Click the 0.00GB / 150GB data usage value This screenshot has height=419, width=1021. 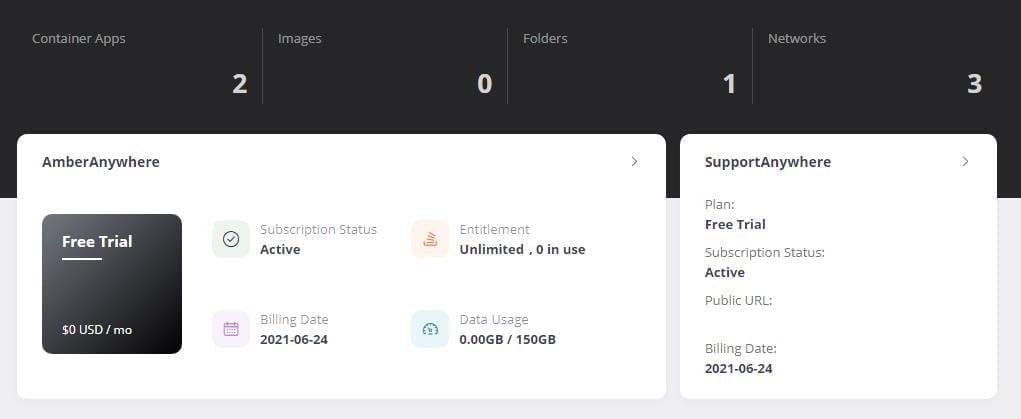[x=508, y=339]
